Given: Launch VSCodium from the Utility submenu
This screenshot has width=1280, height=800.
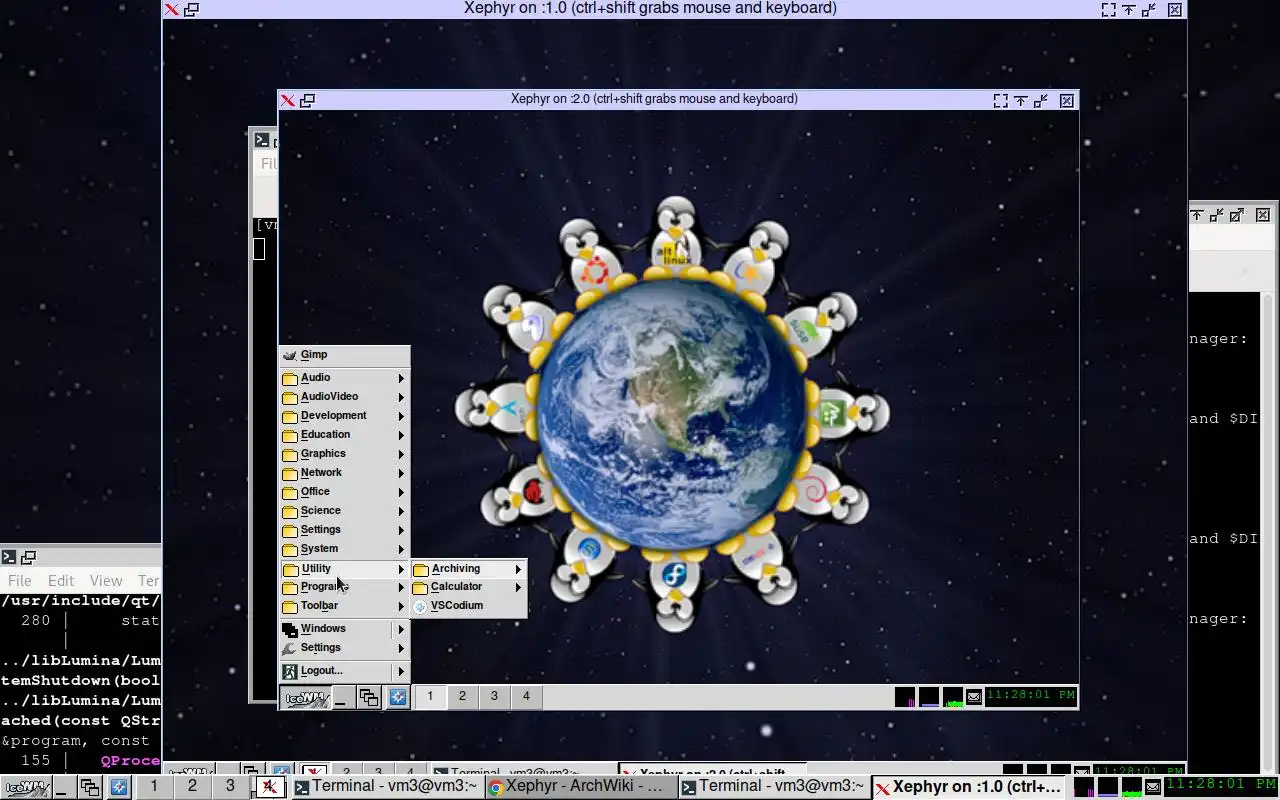Looking at the screenshot, I should click(x=468, y=606).
